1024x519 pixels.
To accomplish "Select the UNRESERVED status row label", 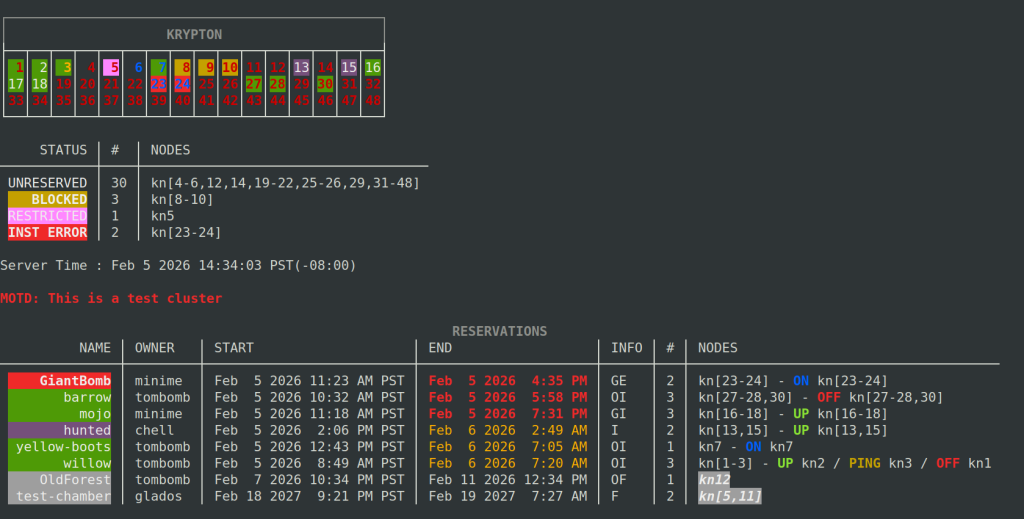I will click(x=48, y=183).
